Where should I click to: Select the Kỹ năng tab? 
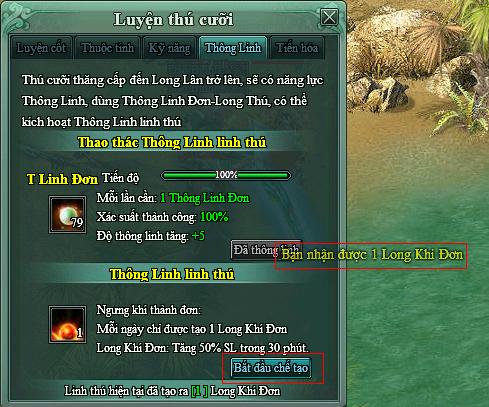click(x=169, y=48)
